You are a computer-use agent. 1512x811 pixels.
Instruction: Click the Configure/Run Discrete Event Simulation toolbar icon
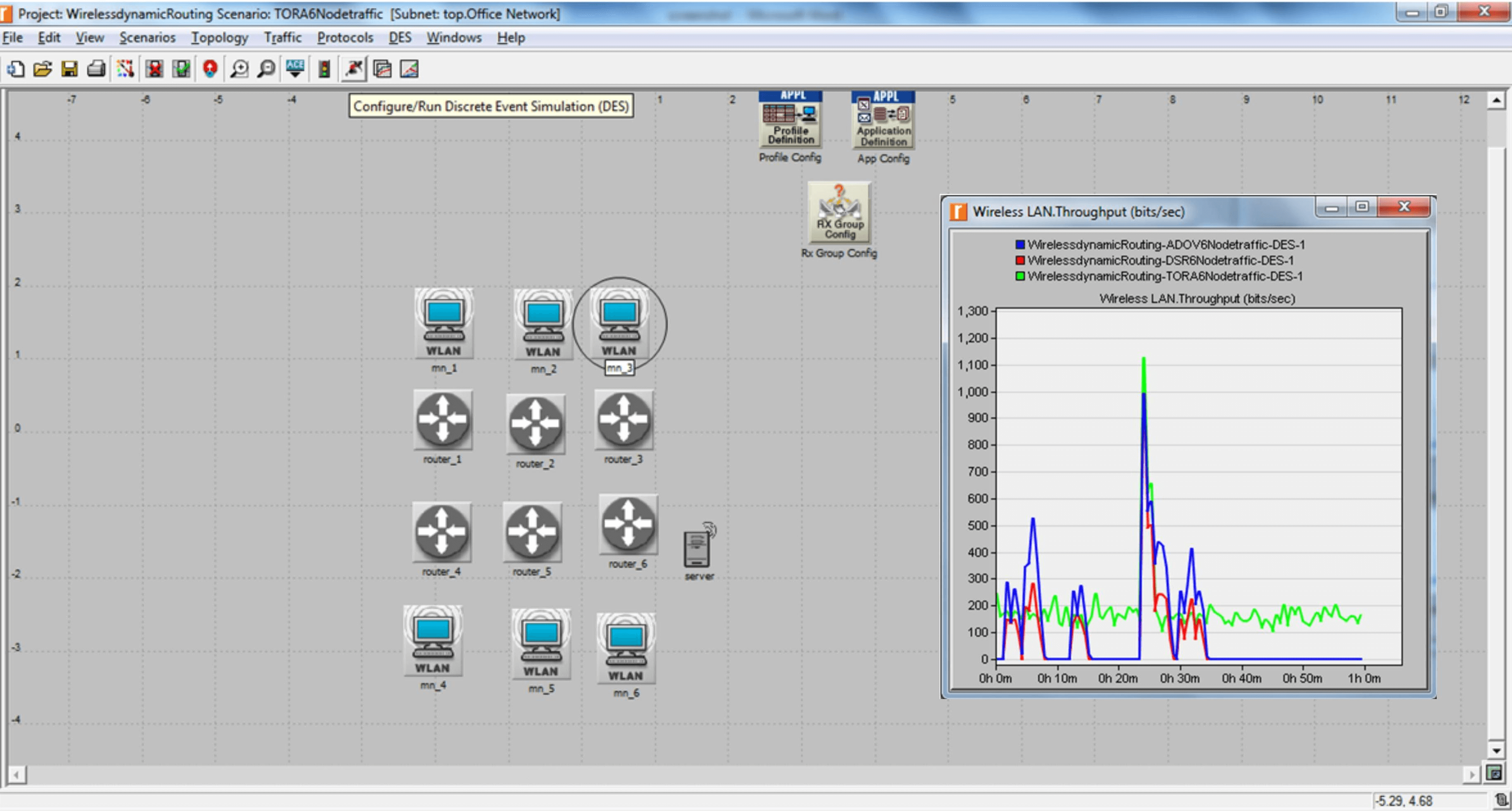[353, 69]
